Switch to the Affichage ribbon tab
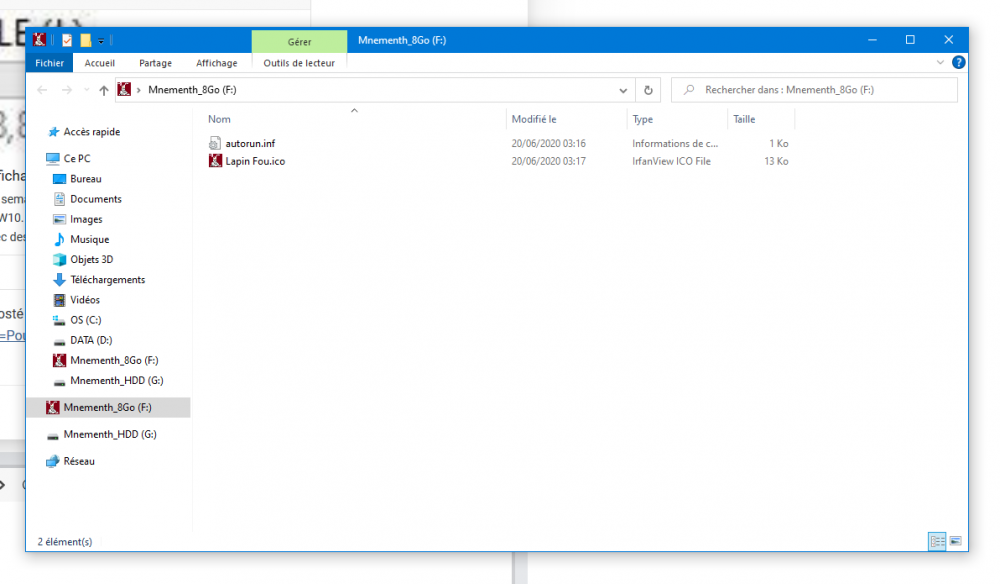1000x584 pixels. 216,63
